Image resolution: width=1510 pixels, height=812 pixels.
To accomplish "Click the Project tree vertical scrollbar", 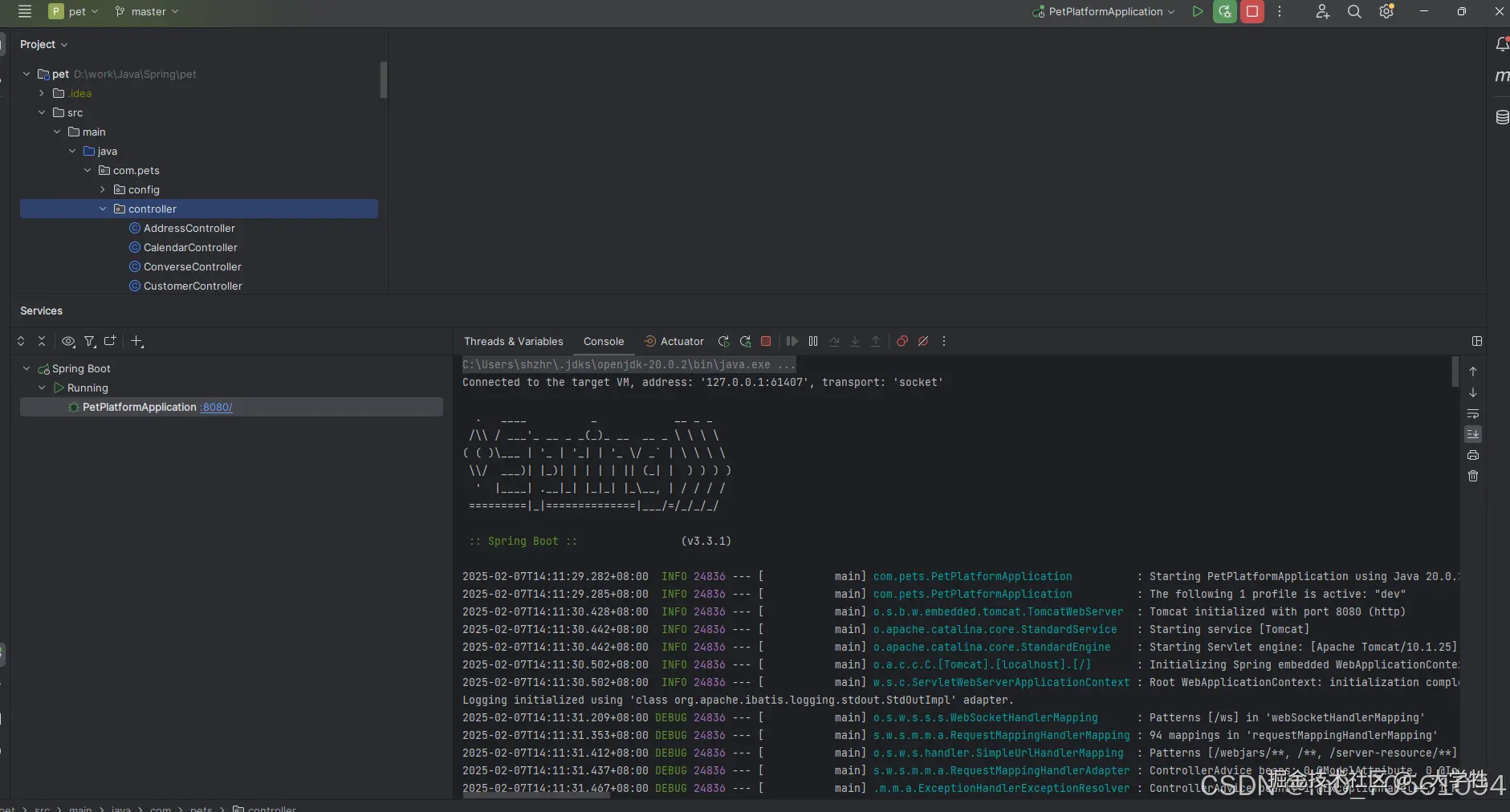I will 384,80.
